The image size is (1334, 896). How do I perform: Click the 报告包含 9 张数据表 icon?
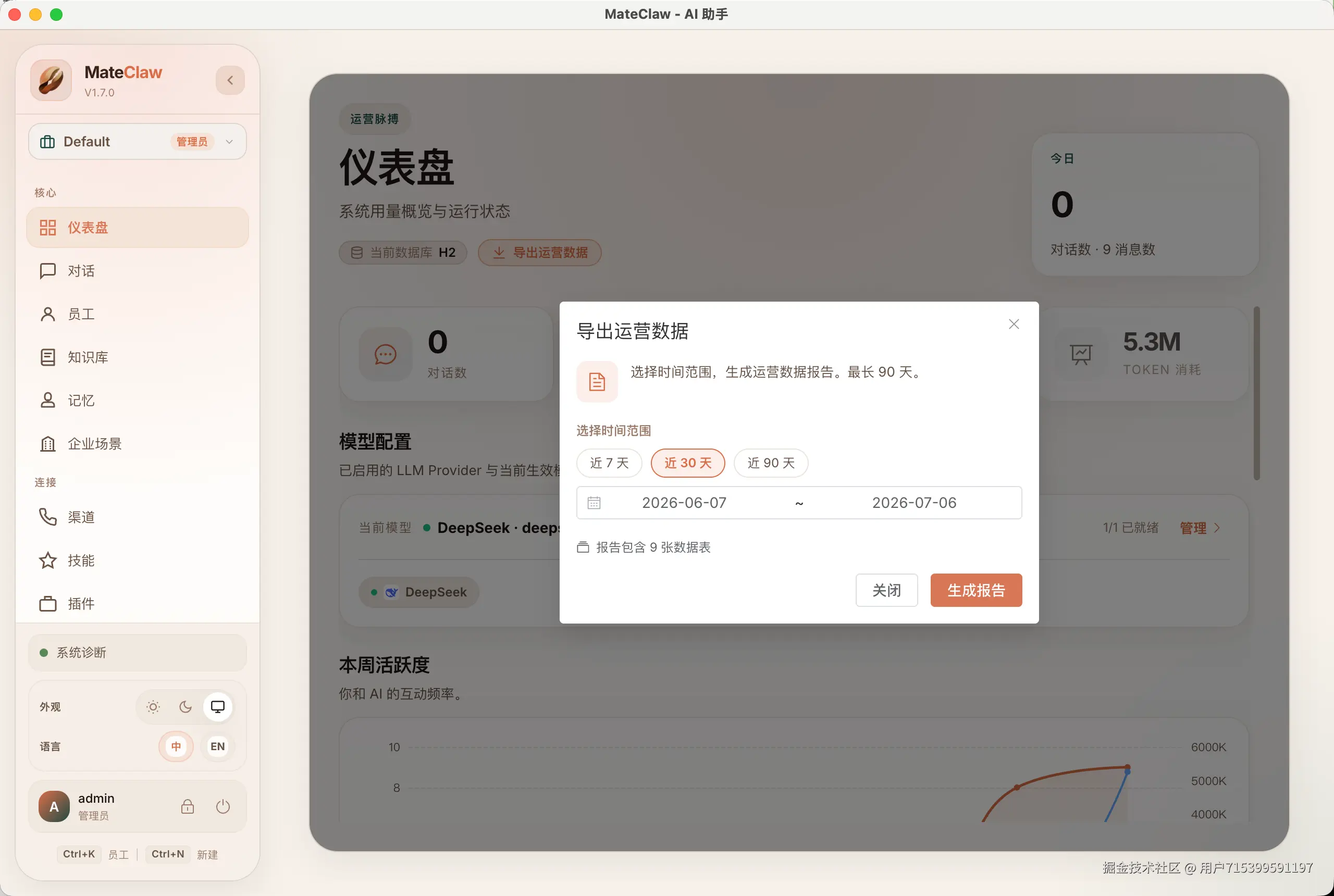click(583, 547)
